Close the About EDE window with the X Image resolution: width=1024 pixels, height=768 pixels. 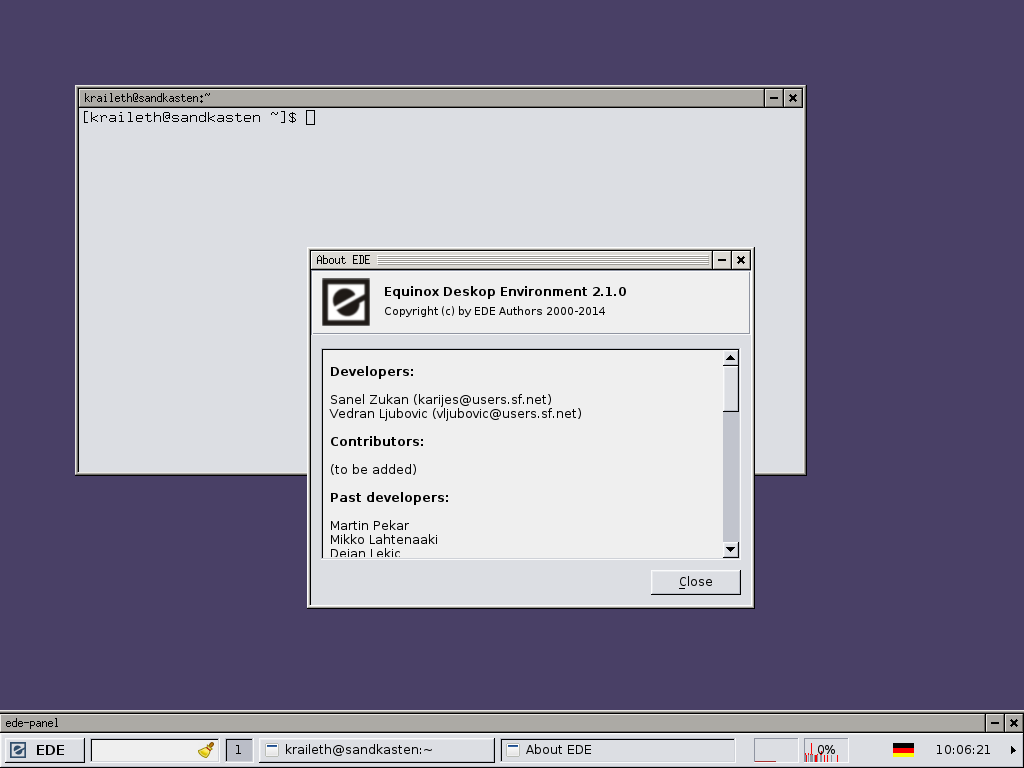741,260
